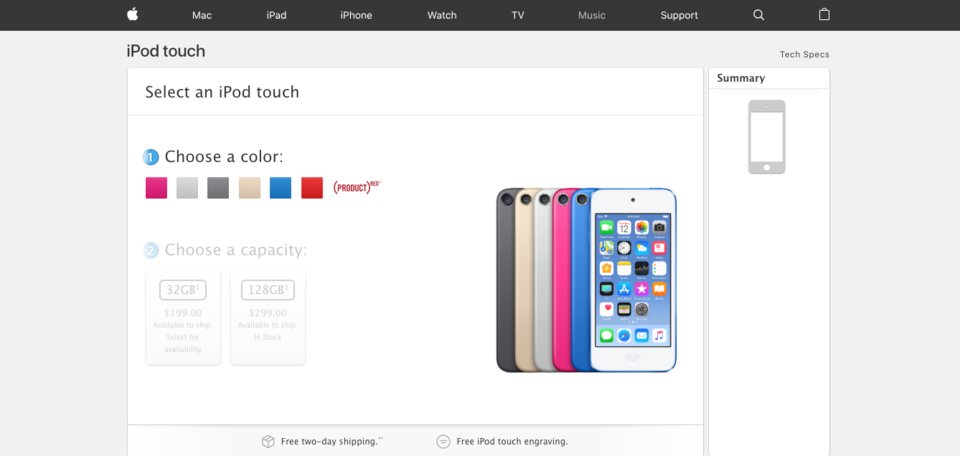Click the engraving speech bubble icon
The width and height of the screenshot is (960, 456).
click(443, 441)
